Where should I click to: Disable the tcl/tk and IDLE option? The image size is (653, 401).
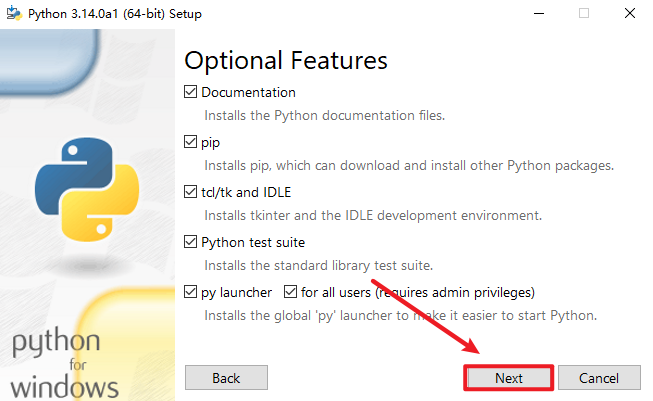(x=192, y=192)
